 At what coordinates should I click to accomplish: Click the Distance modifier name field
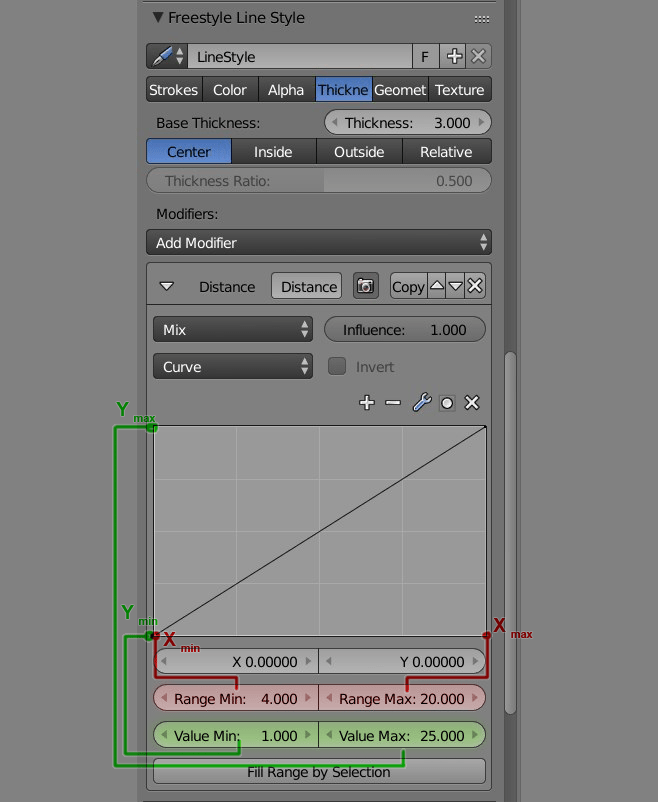[x=306, y=286]
